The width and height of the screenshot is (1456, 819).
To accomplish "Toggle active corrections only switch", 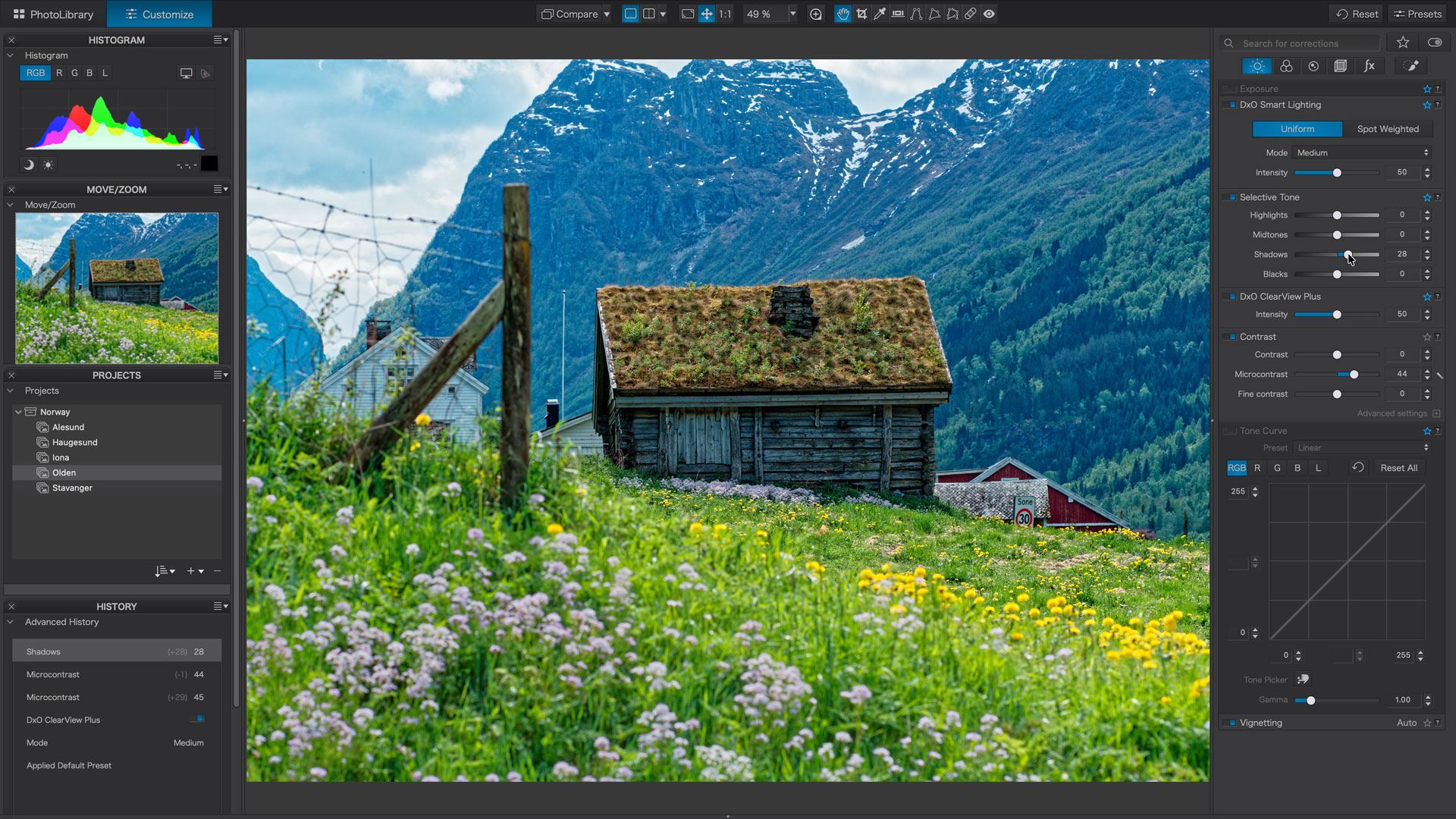I will click(1435, 42).
